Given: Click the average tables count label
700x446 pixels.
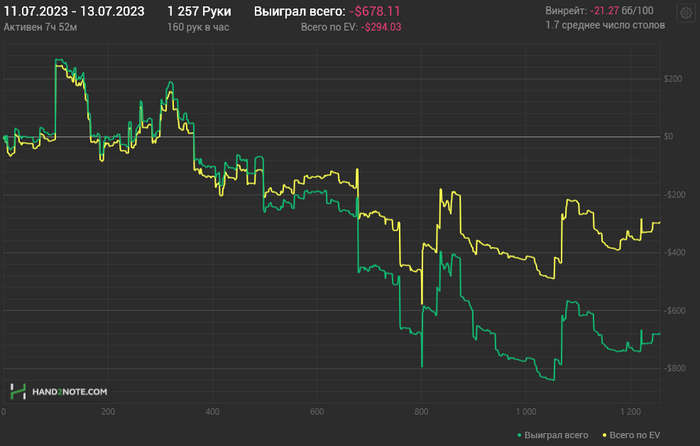Looking at the screenshot, I should tap(605, 25).
